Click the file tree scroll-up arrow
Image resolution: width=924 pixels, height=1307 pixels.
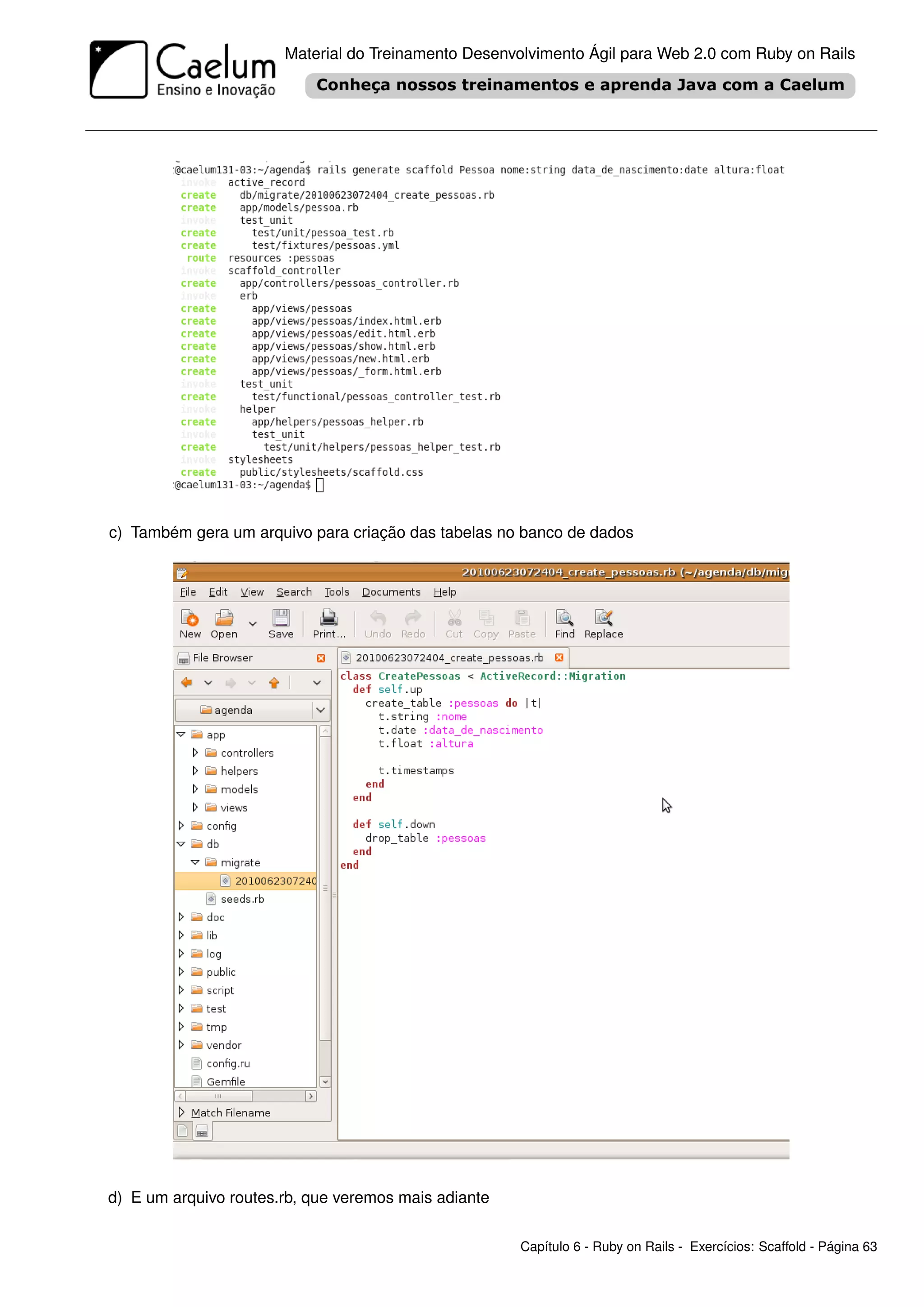[325, 731]
